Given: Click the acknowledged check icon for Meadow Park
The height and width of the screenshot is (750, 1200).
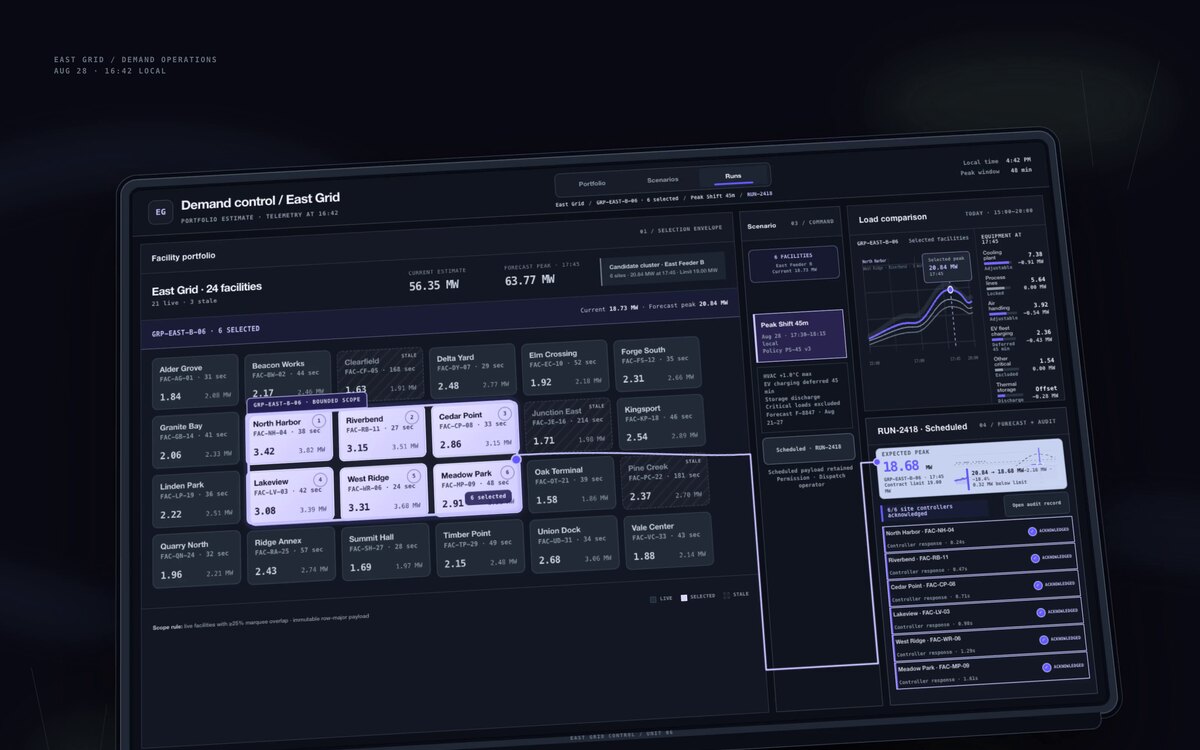Looking at the screenshot, I should [x=1047, y=667].
